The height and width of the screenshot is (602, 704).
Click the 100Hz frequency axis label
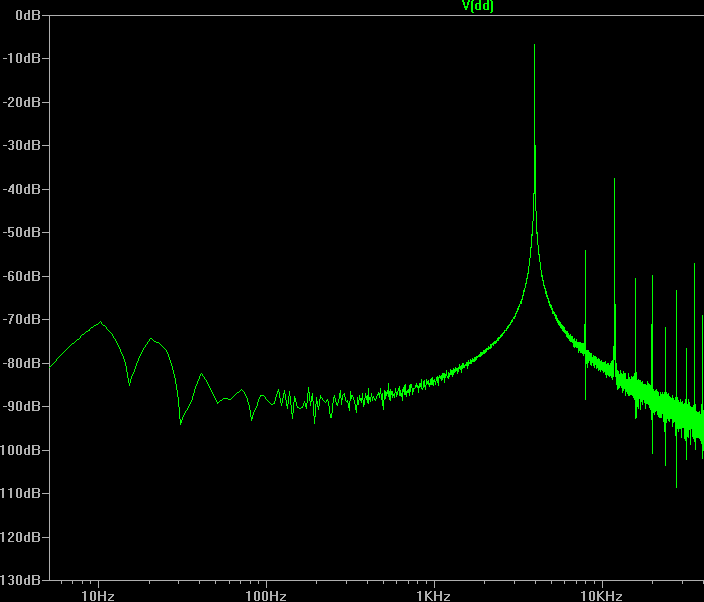266,596
